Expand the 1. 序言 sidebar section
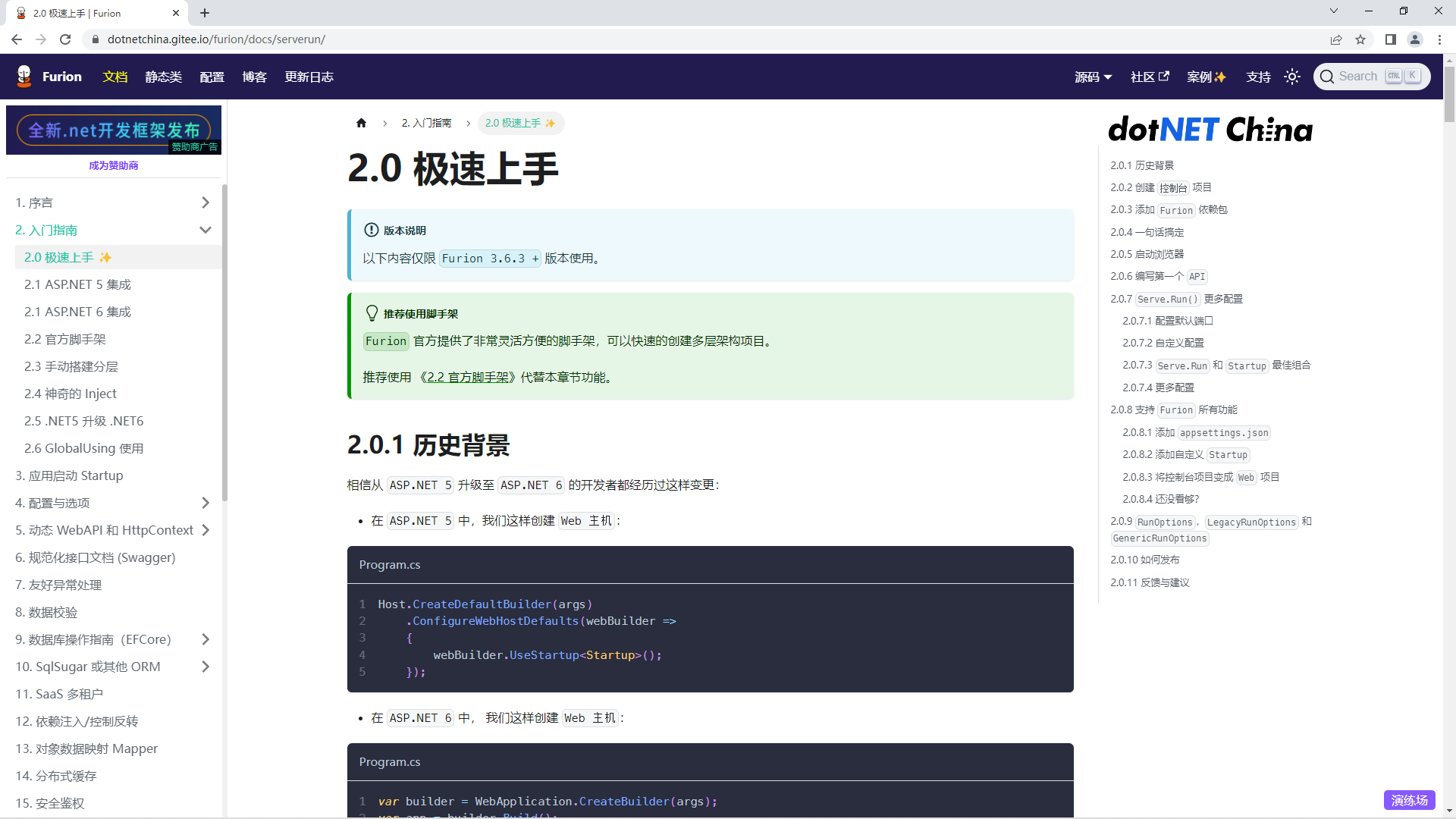The height and width of the screenshot is (819, 1456). [205, 202]
